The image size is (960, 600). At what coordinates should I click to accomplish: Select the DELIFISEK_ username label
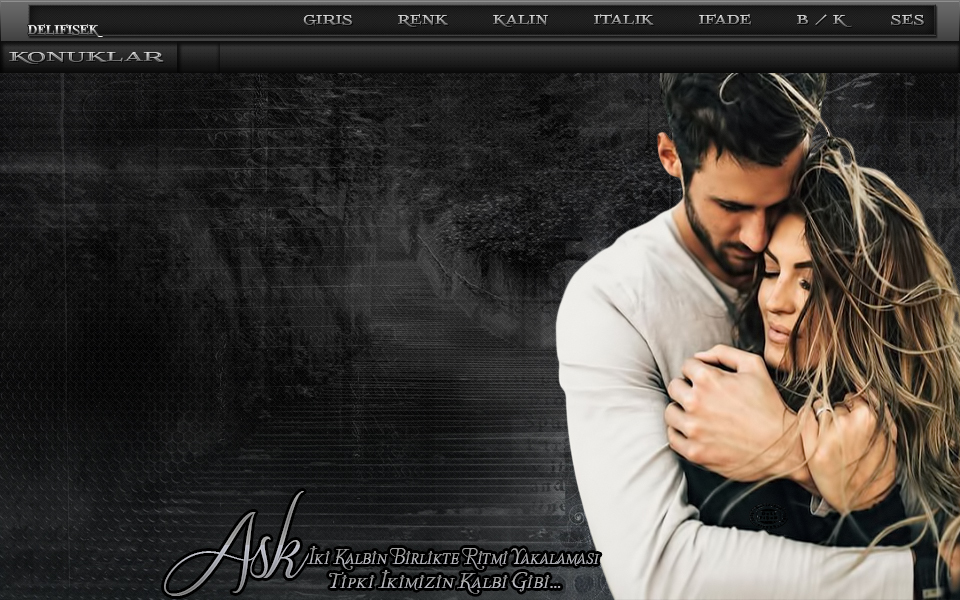64,30
